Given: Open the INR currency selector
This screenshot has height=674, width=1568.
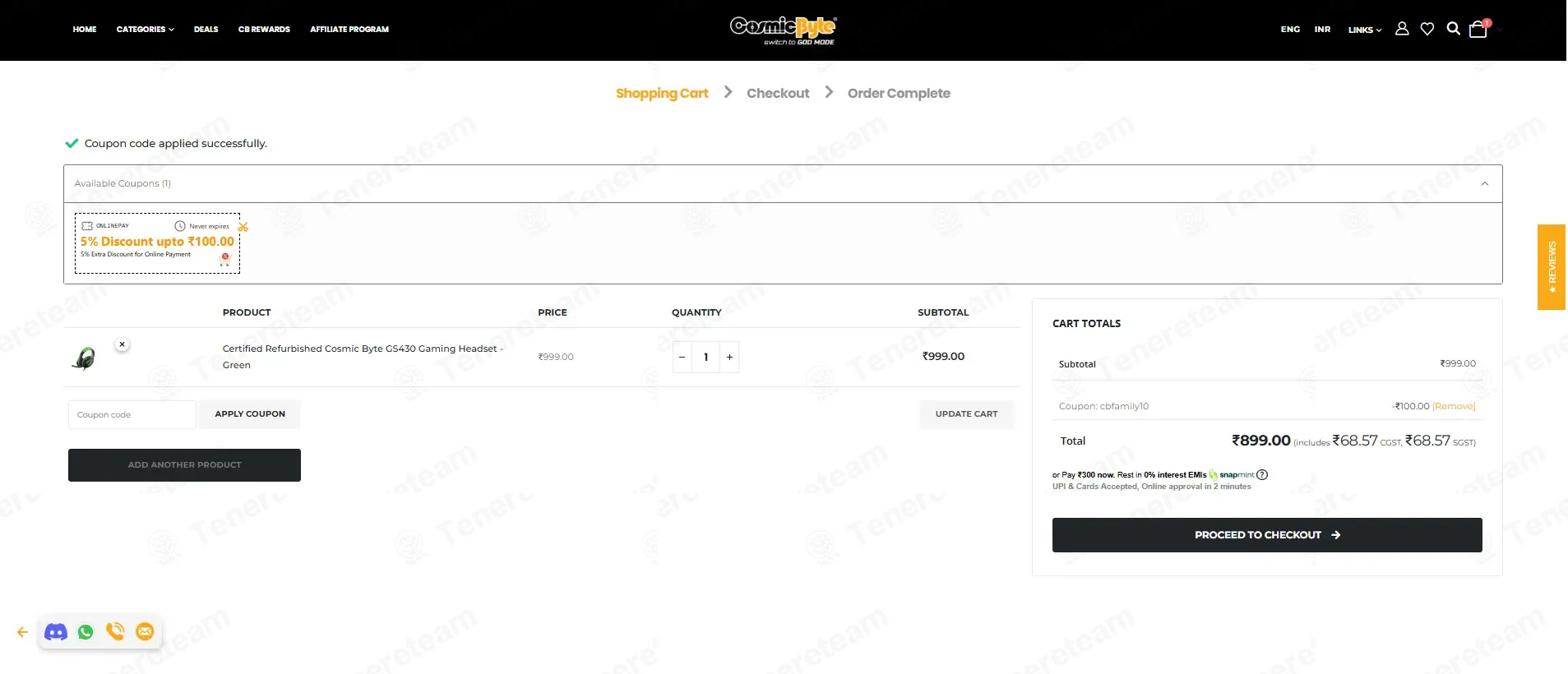Looking at the screenshot, I should click(x=1322, y=30).
